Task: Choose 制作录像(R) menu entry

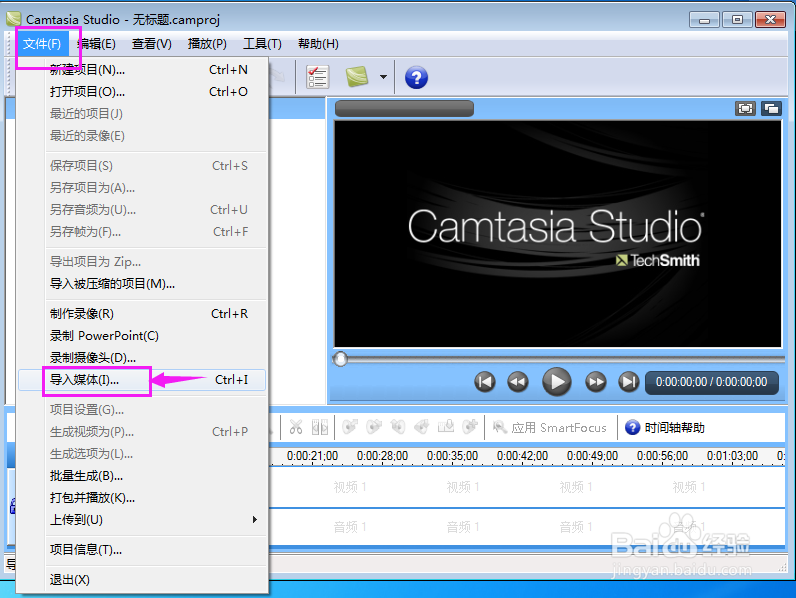Action: pyautogui.click(x=142, y=314)
